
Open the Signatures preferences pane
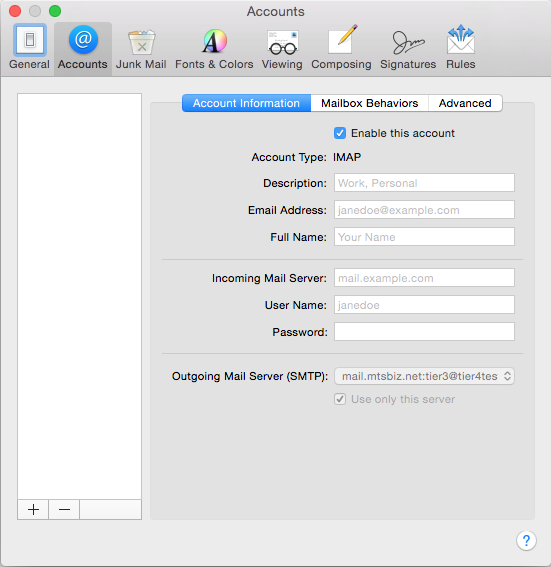coord(408,48)
